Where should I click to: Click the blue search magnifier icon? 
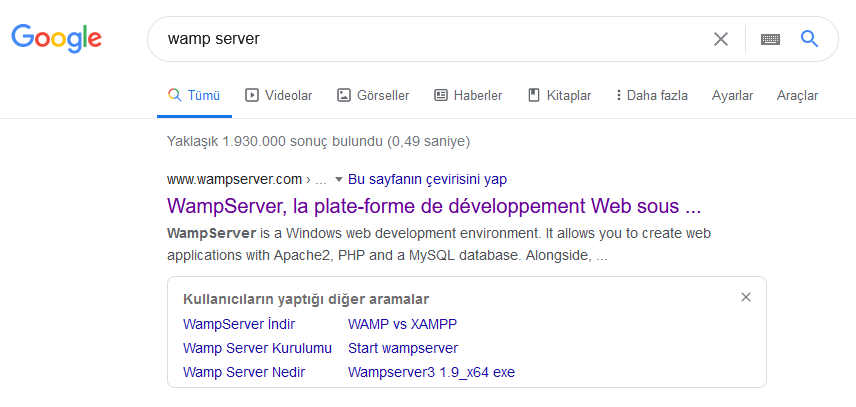tap(809, 39)
